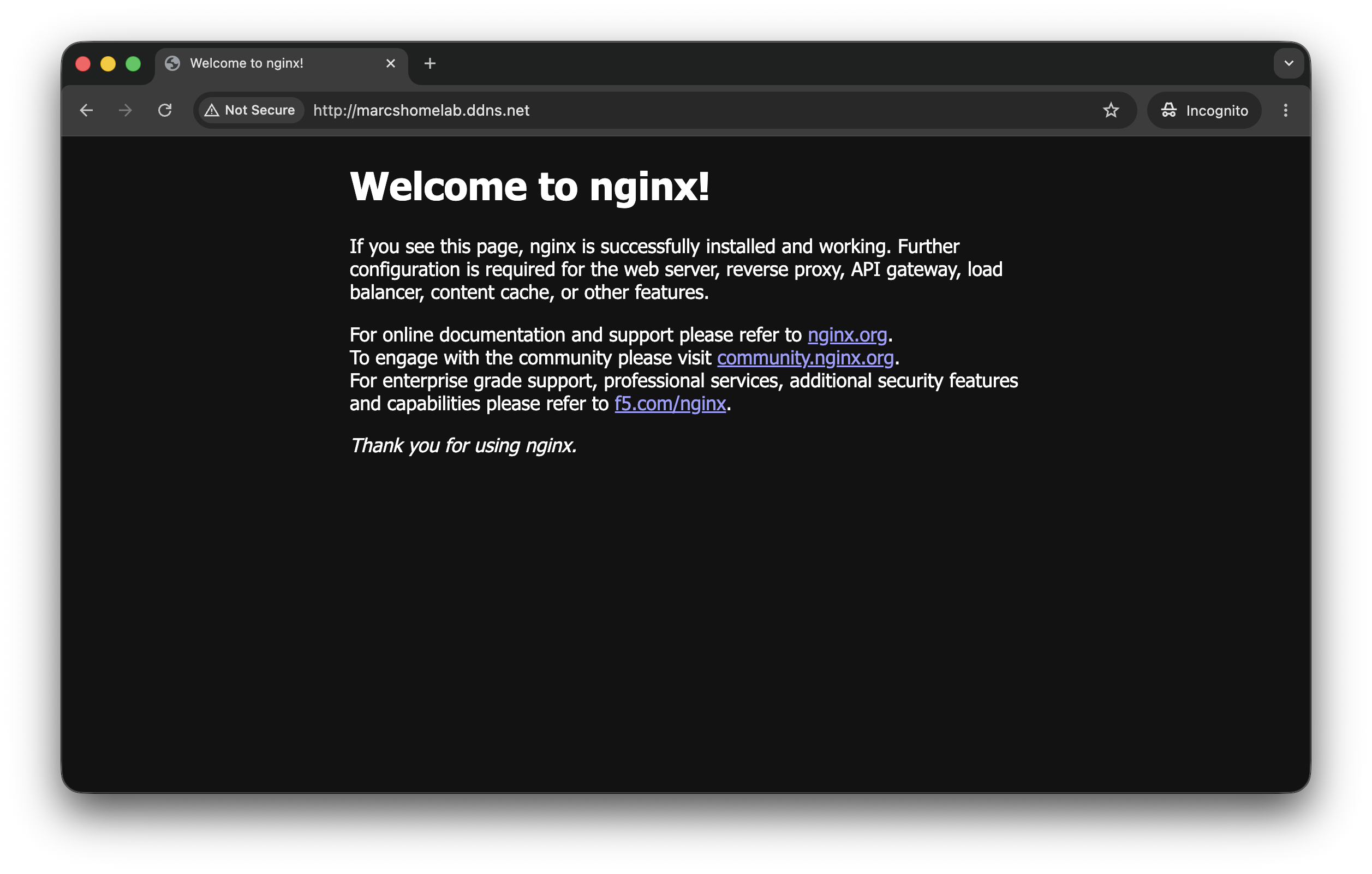Select the Welcome to nginx! tab

pyautogui.click(x=282, y=64)
